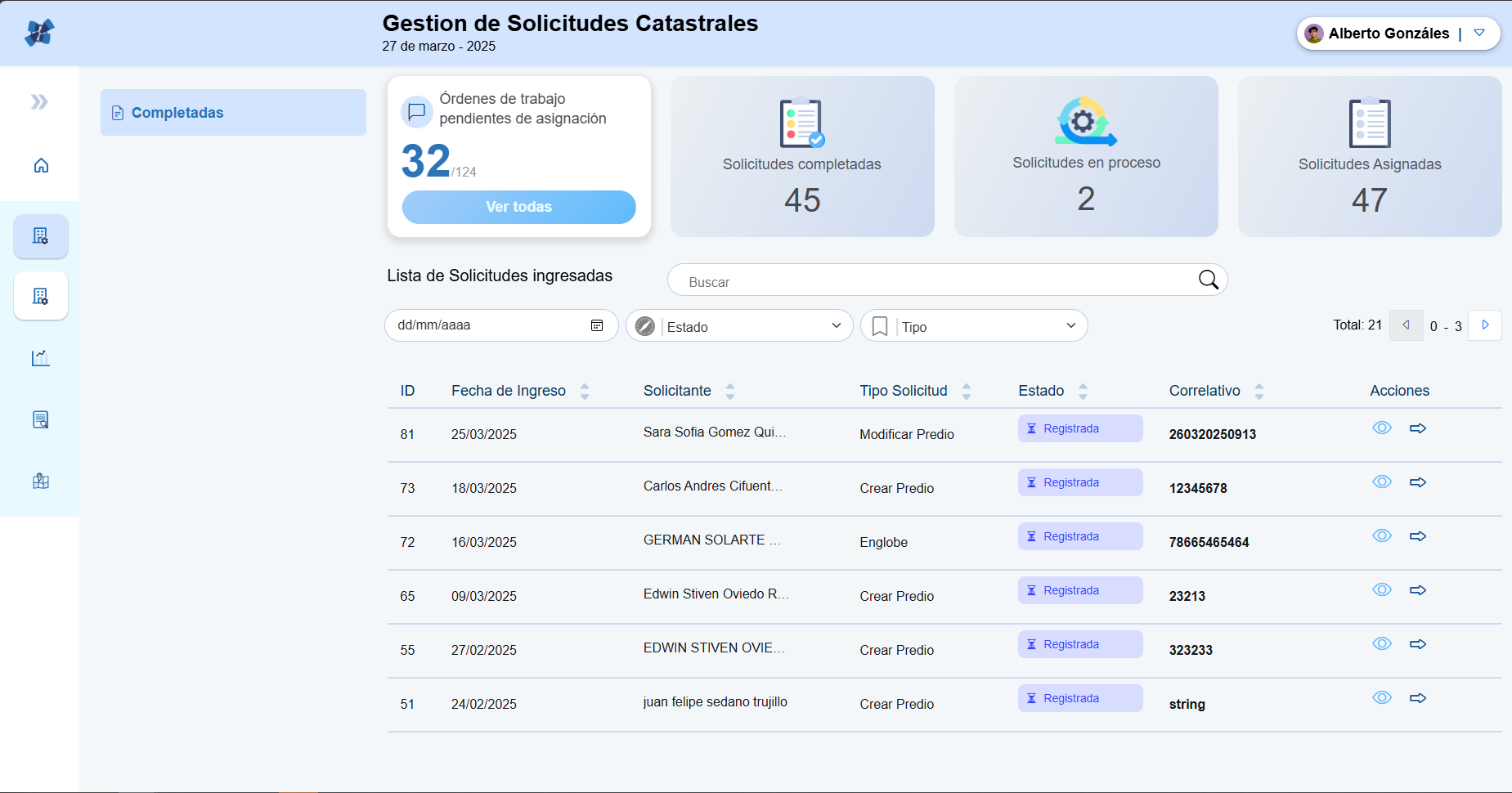The image size is (1512, 793).
Task: View details eye icon for request 51
Action: point(1382,698)
